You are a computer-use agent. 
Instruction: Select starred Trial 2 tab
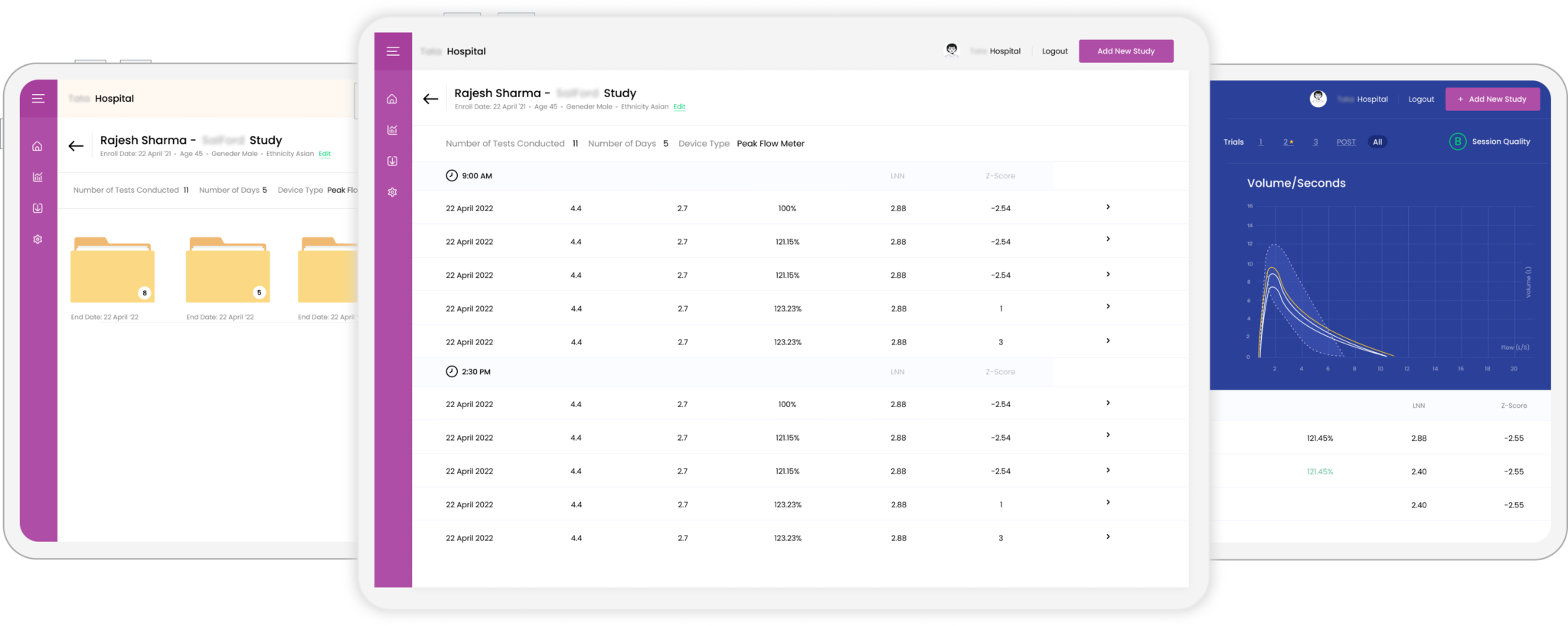[x=1289, y=142]
